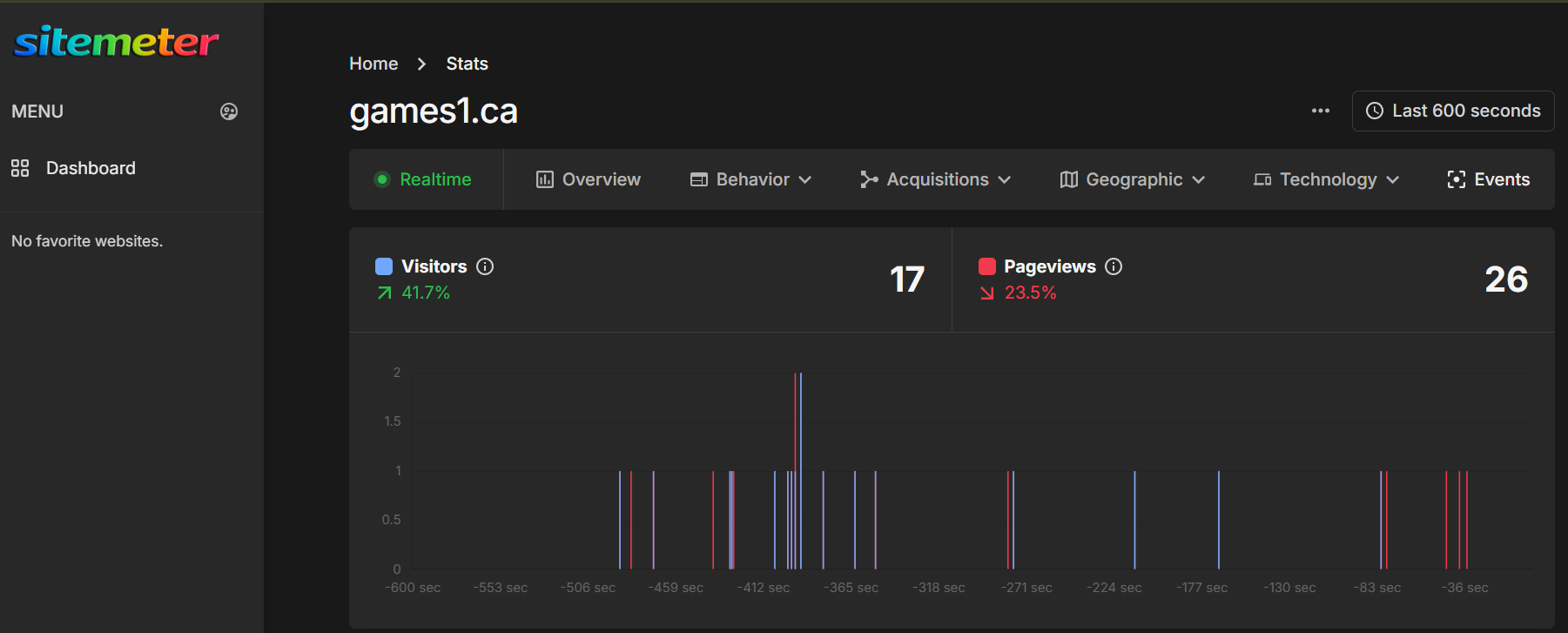Open the Events tab
Viewport: 1568px width, 633px height.
(x=1489, y=179)
